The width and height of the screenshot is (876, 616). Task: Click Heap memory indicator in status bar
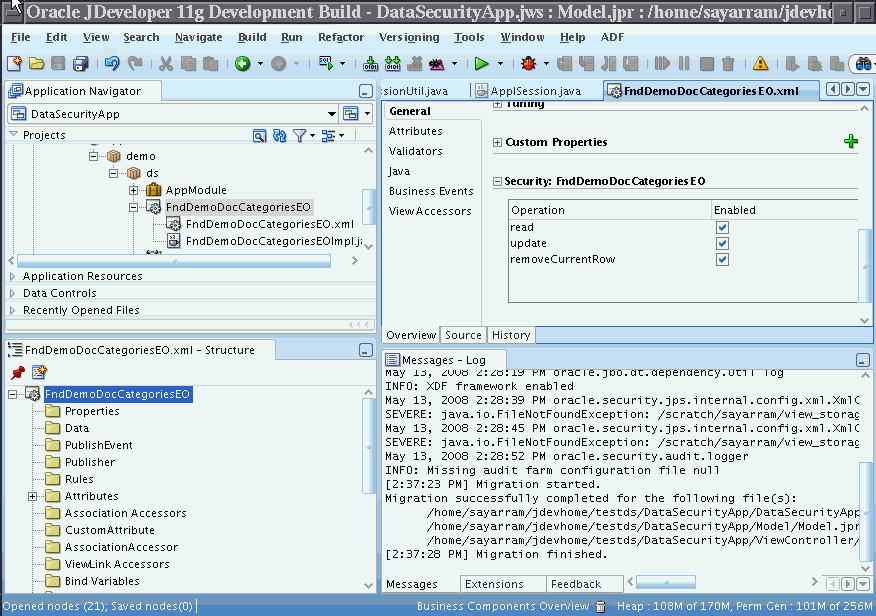point(744,607)
